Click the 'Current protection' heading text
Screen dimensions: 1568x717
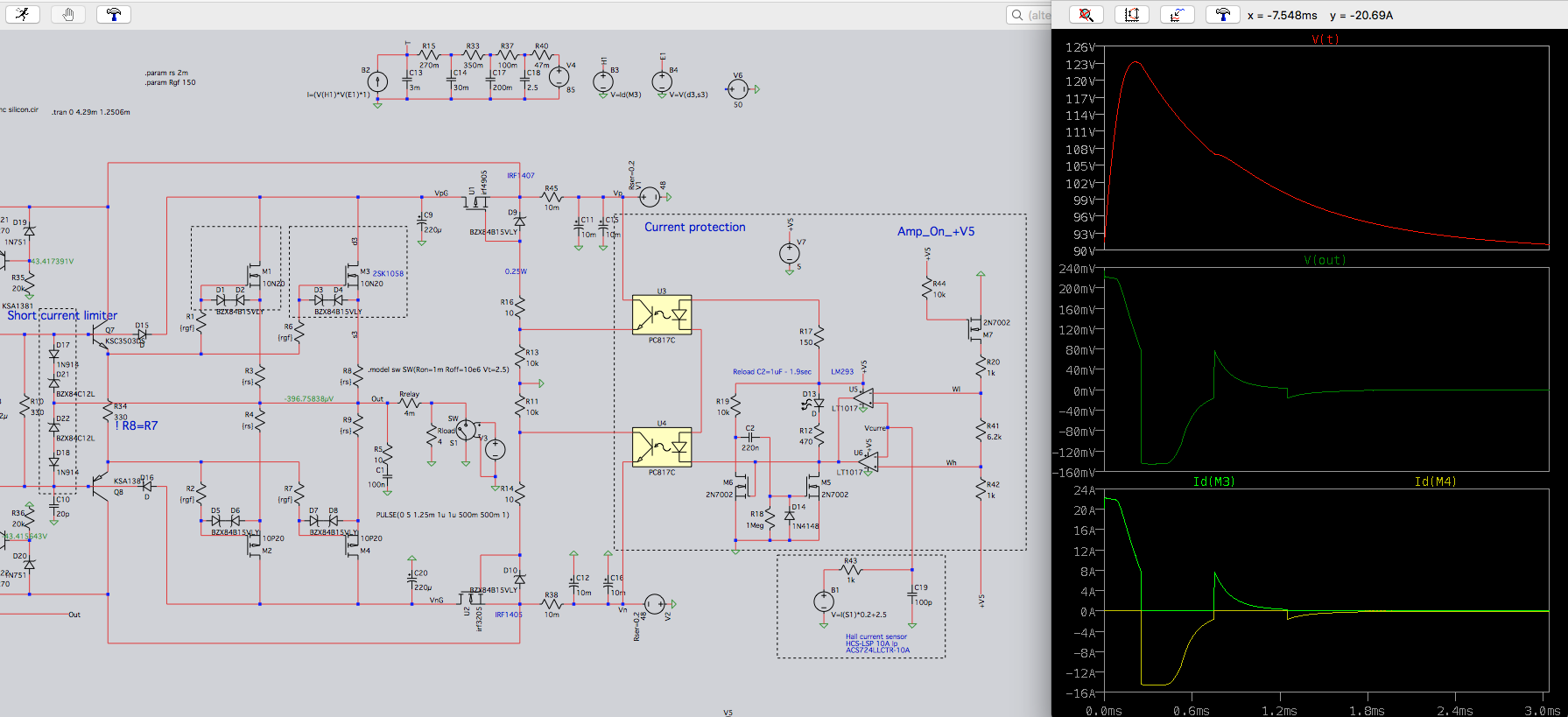click(x=695, y=227)
